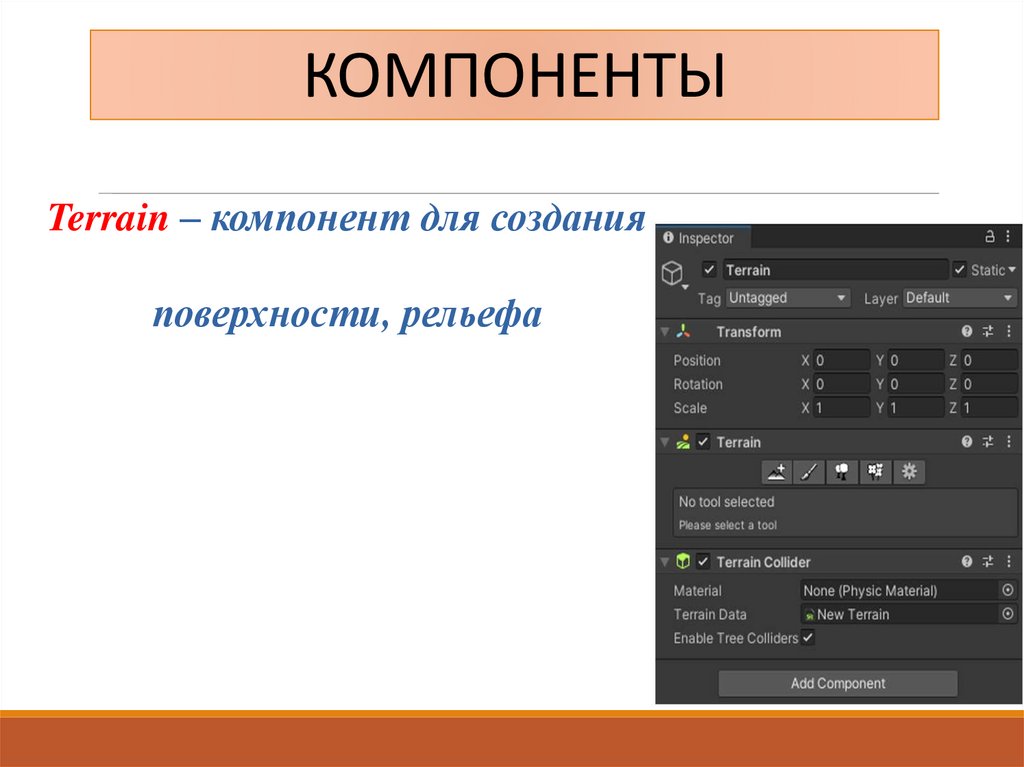The image size is (1024, 767).
Task: Click Scale X value field
Action: pyautogui.click(x=842, y=408)
